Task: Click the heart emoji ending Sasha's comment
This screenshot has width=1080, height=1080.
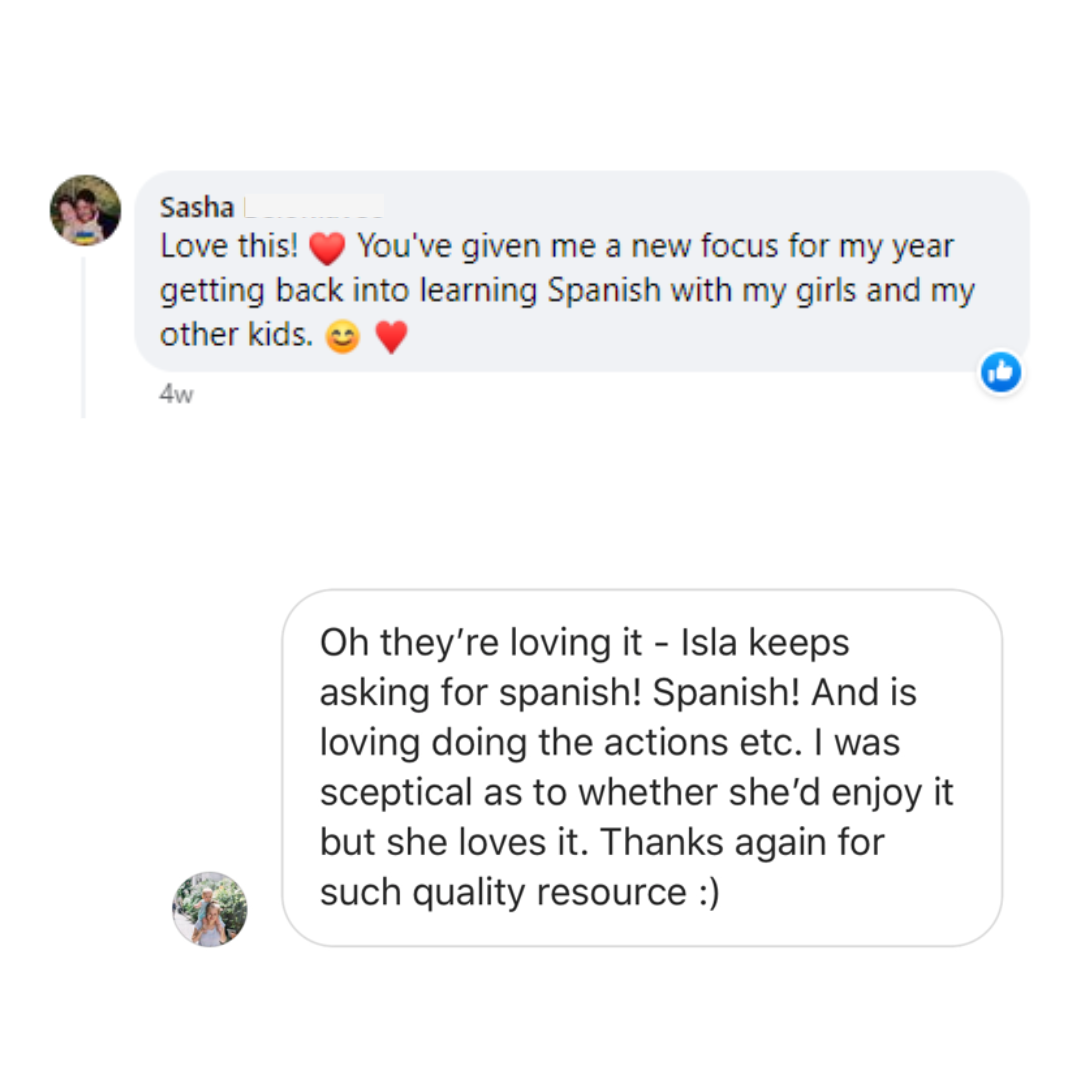Action: click(x=391, y=339)
